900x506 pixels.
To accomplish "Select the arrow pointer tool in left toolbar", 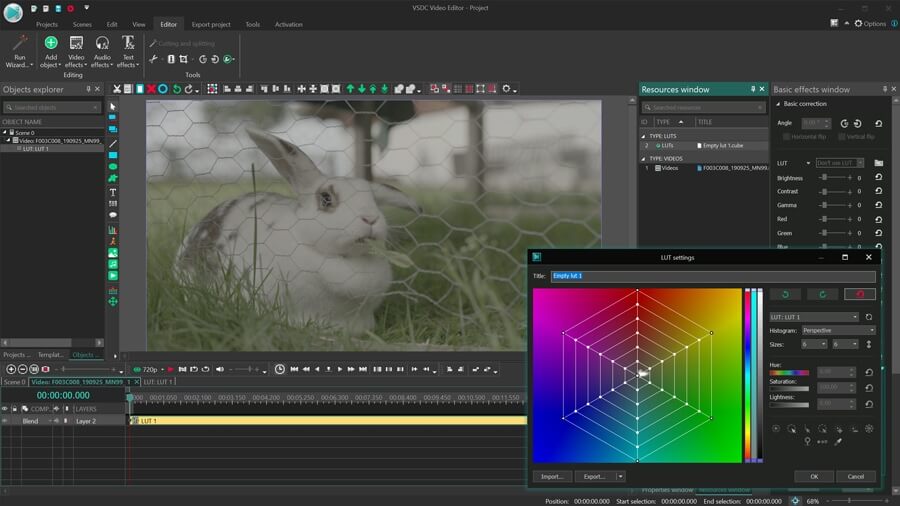I will 113,107.
